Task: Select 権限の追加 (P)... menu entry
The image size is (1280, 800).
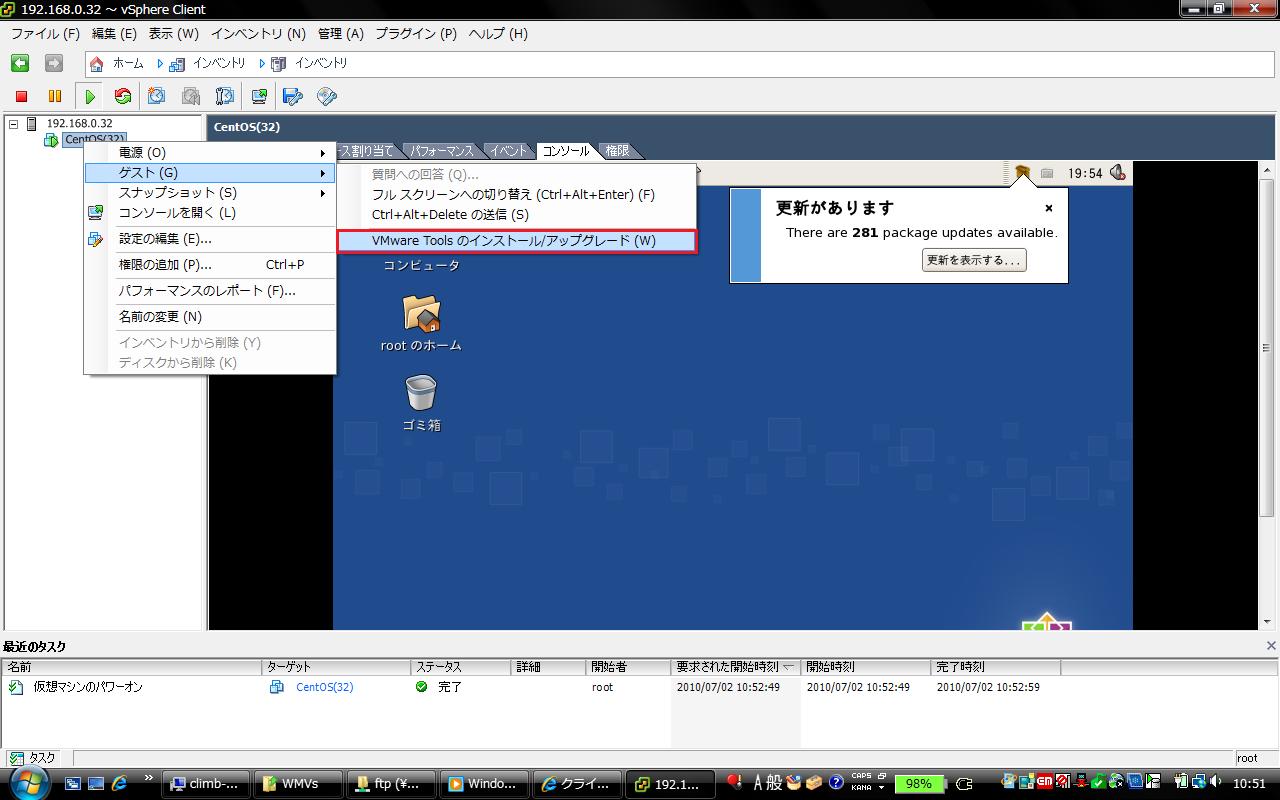Action: point(210,265)
